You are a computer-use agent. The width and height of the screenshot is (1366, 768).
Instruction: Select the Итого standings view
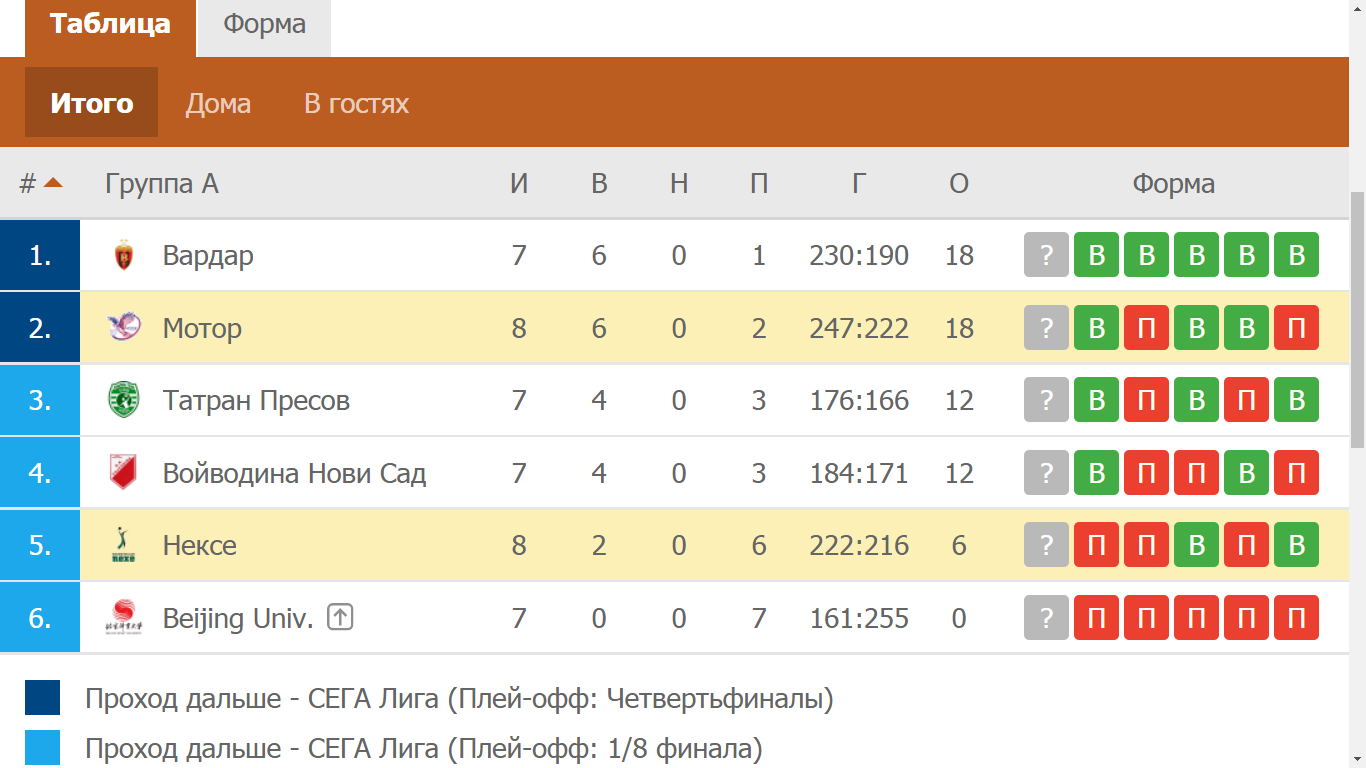[92, 104]
